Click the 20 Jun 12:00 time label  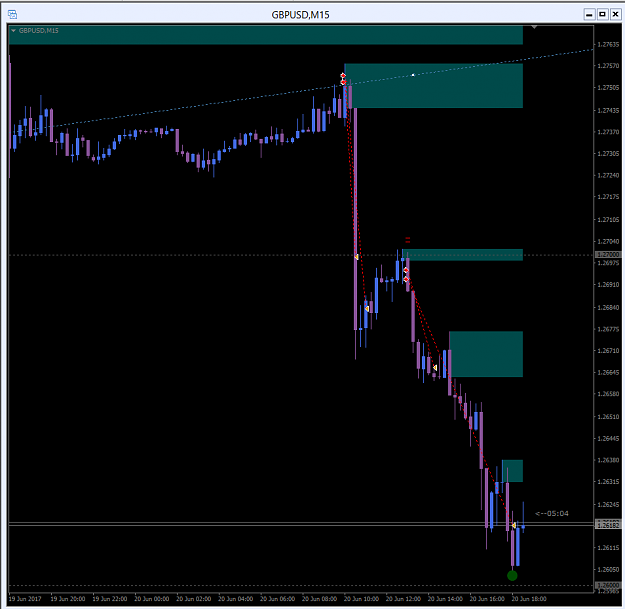(403, 599)
